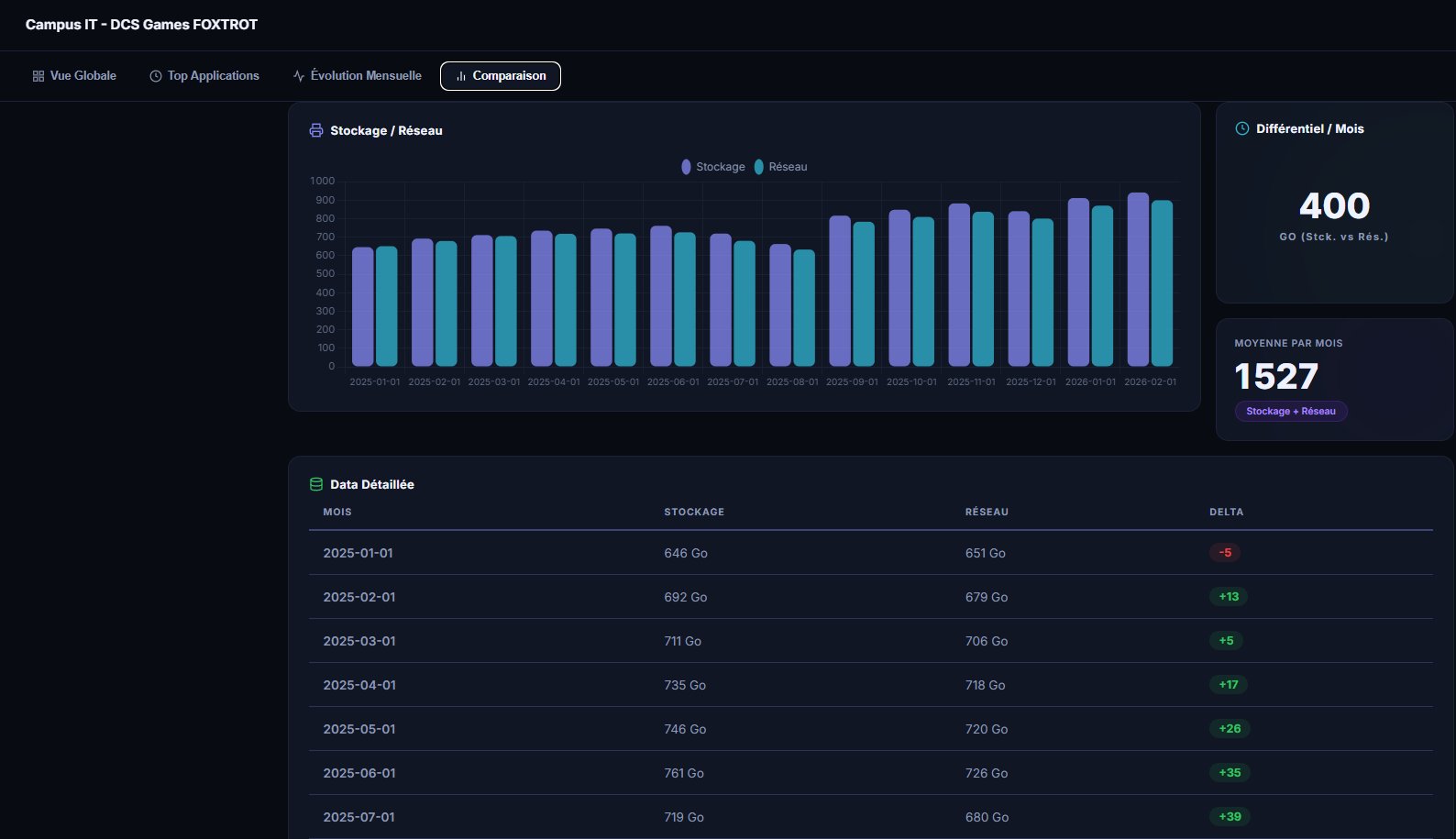Click the grid icon beside Vue Globale
The image size is (1456, 839).
coord(38,76)
